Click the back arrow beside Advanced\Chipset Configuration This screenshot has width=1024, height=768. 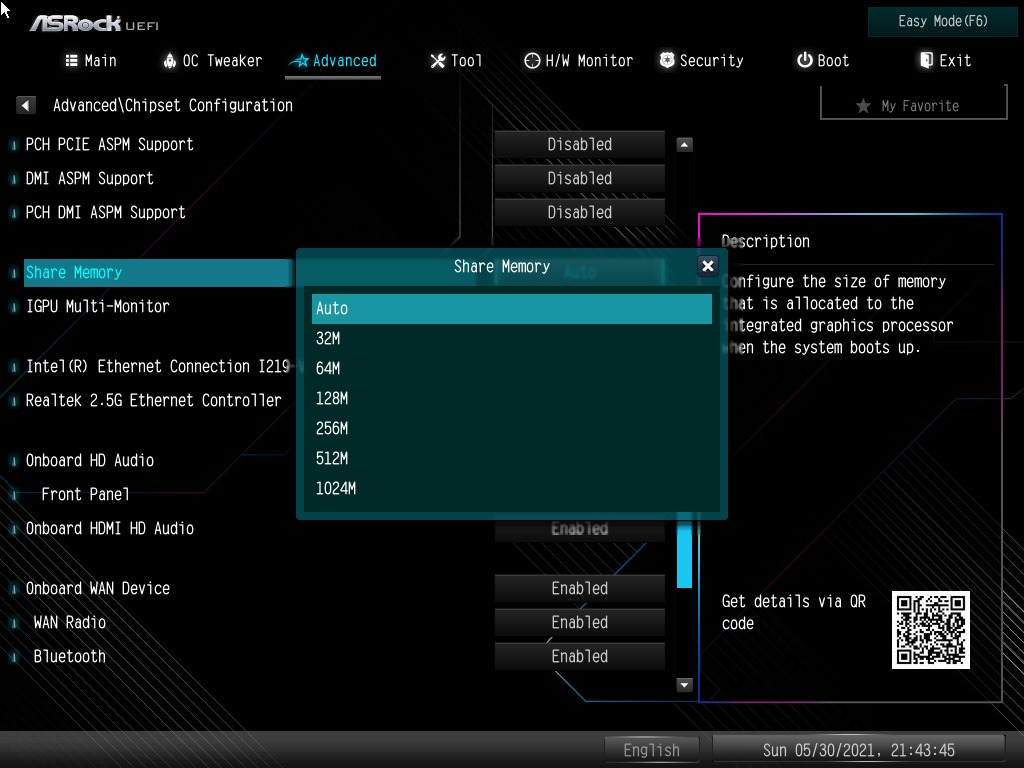[27, 105]
